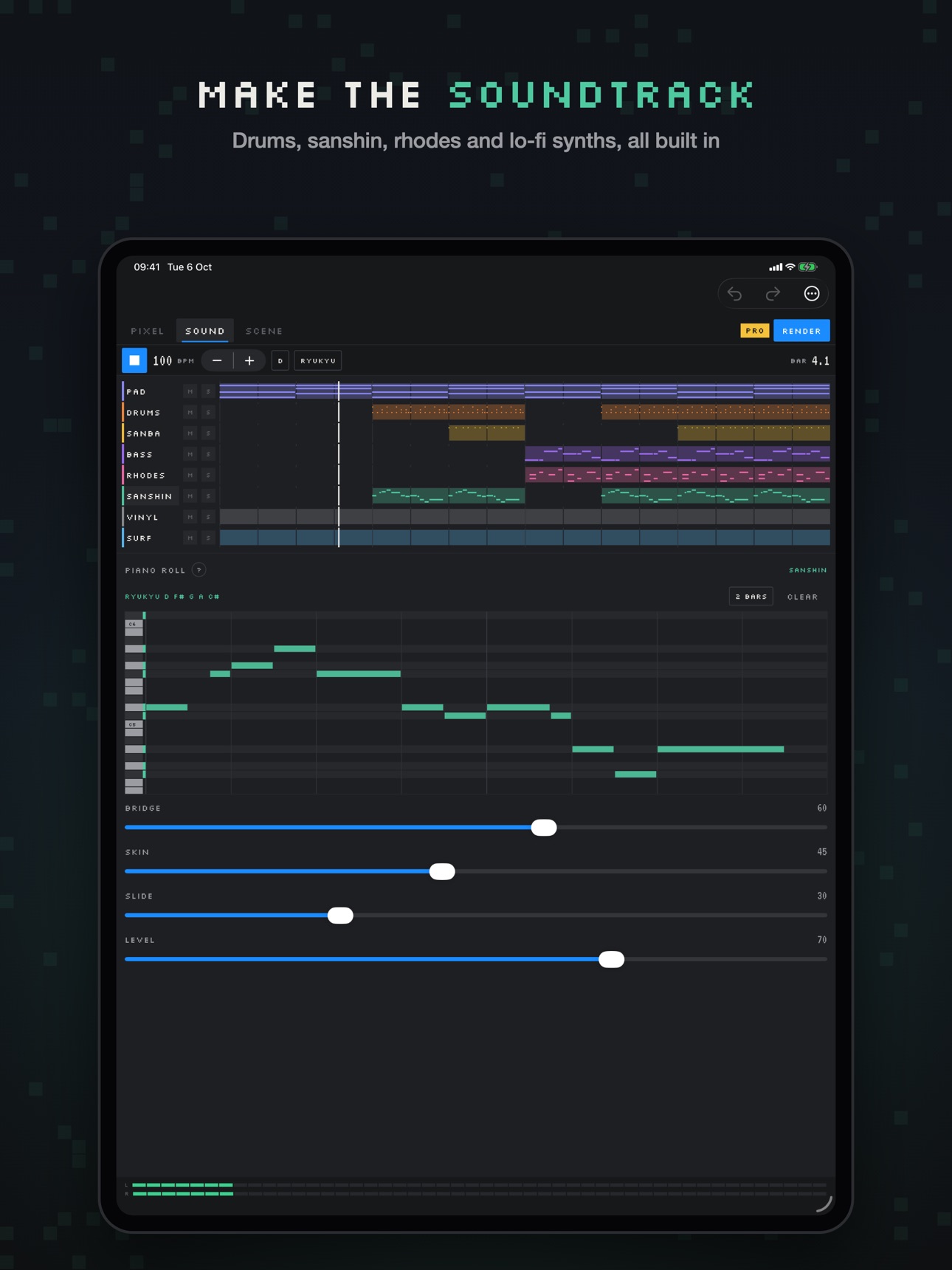Click the BRIDGE slider handle
This screenshot has height=1270, width=952.
(544, 828)
